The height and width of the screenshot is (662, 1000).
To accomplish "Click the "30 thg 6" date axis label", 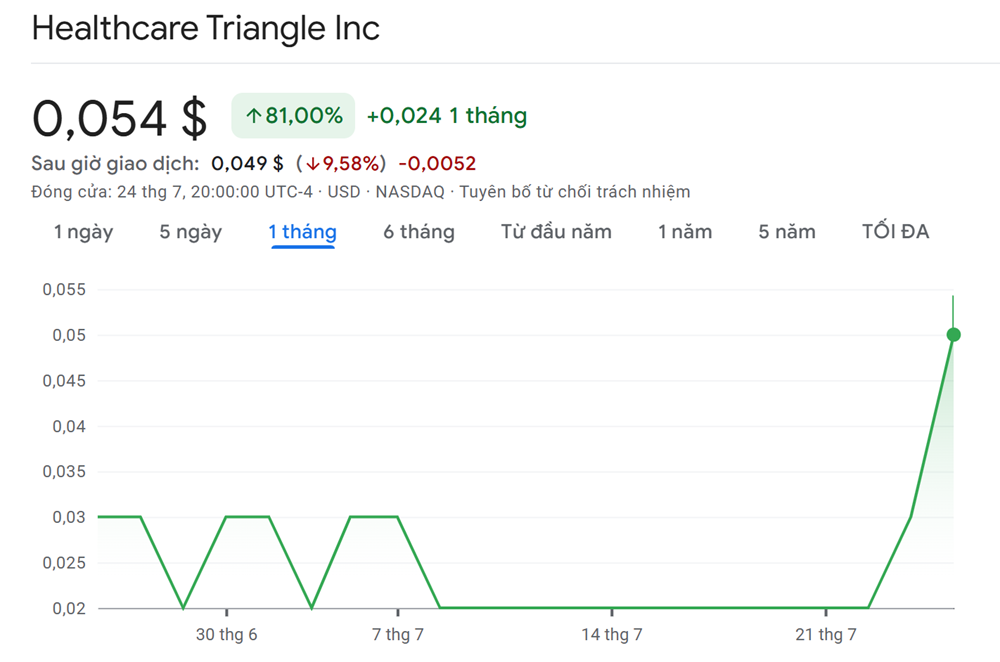I will click(226, 634).
